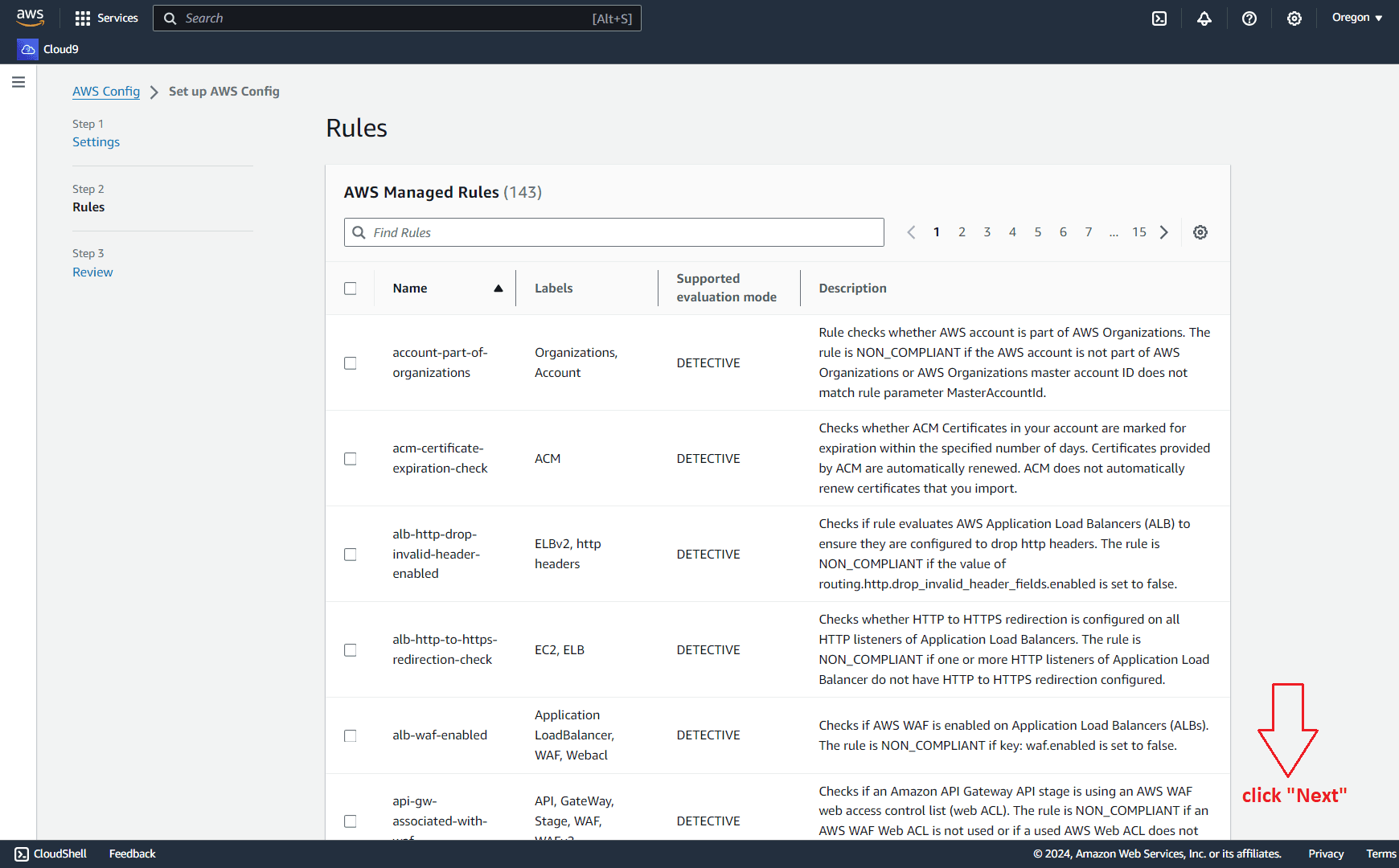
Task: Check alb-http-to-https-redirection-check rule
Action: pyautogui.click(x=351, y=650)
